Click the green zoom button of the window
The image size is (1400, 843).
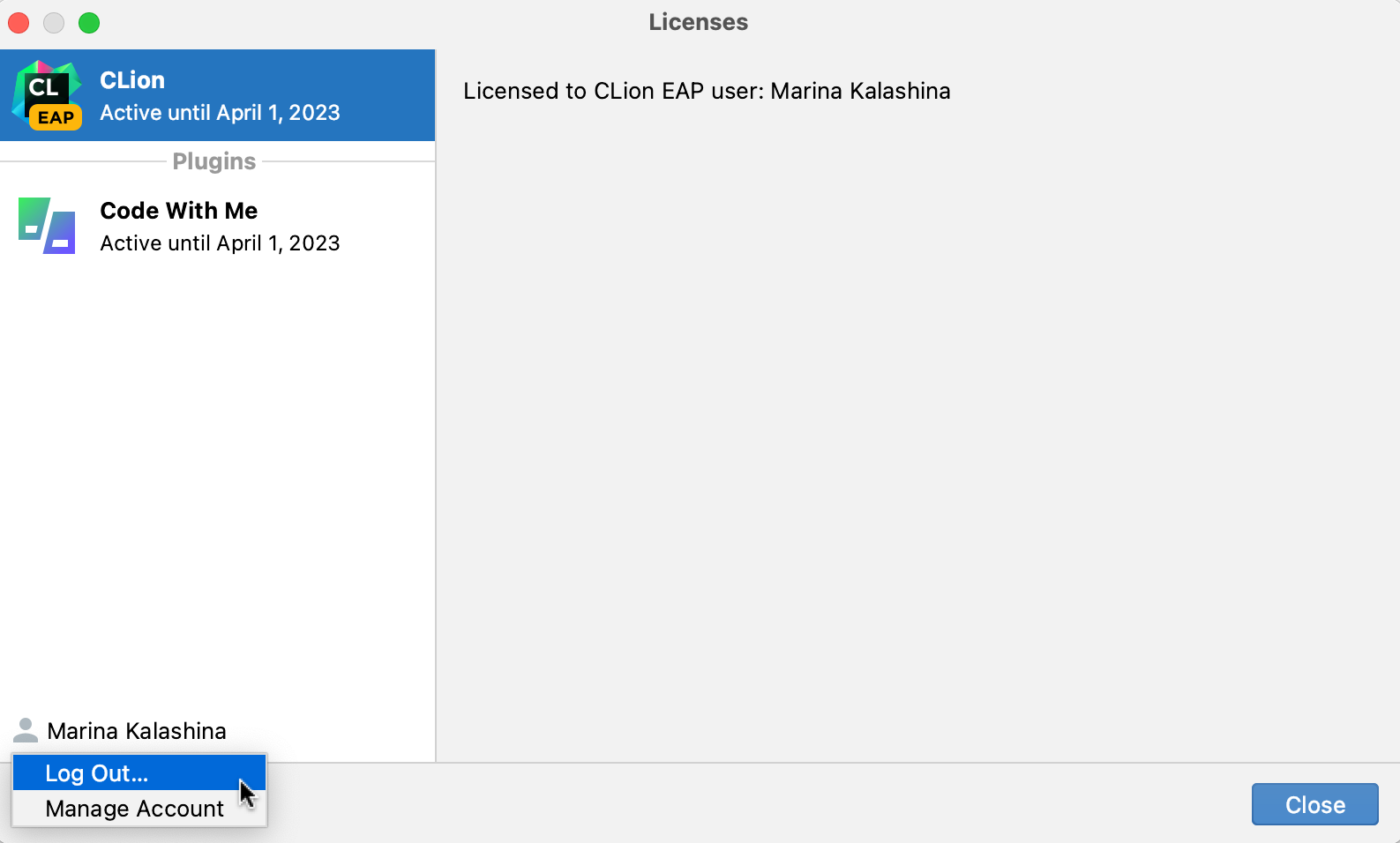(x=89, y=23)
